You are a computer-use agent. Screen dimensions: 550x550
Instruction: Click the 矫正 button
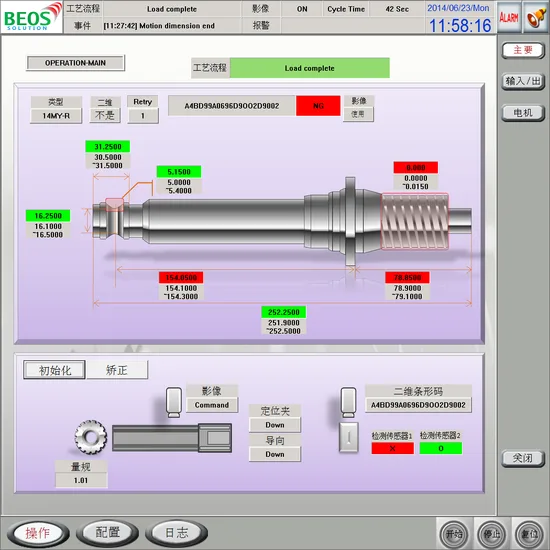click(117, 370)
